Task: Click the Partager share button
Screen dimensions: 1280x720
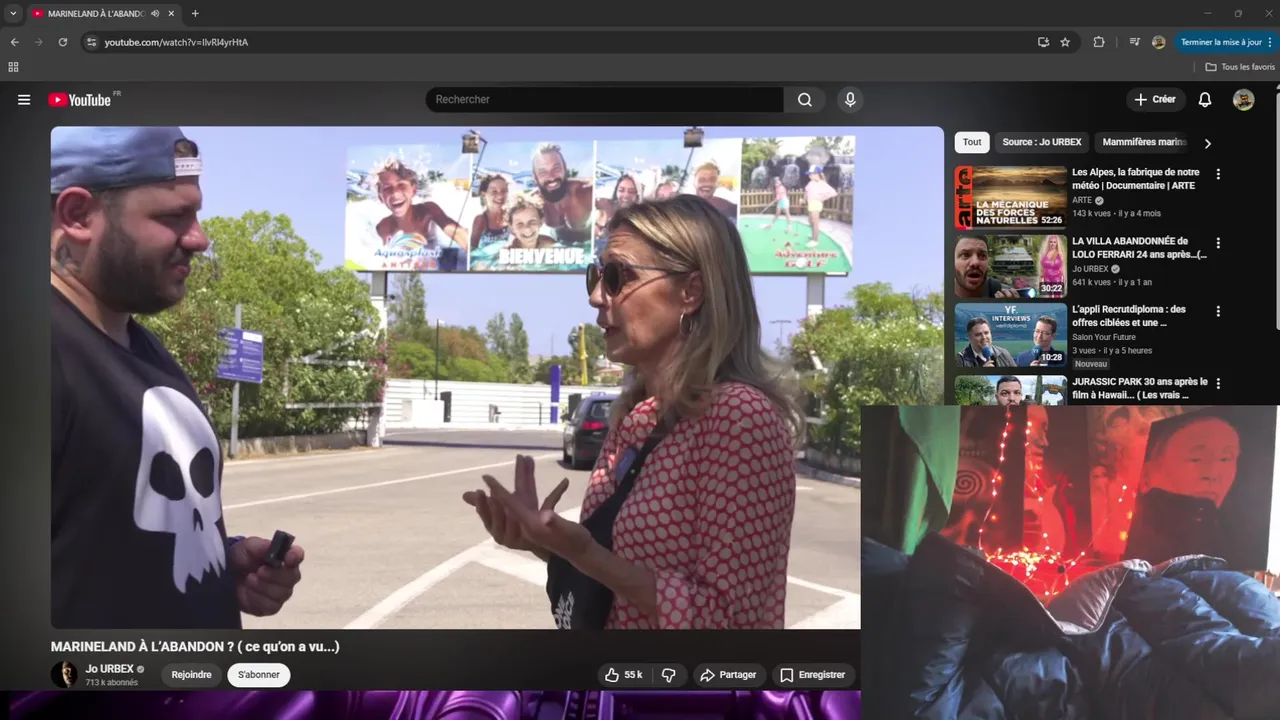Action: pos(728,675)
